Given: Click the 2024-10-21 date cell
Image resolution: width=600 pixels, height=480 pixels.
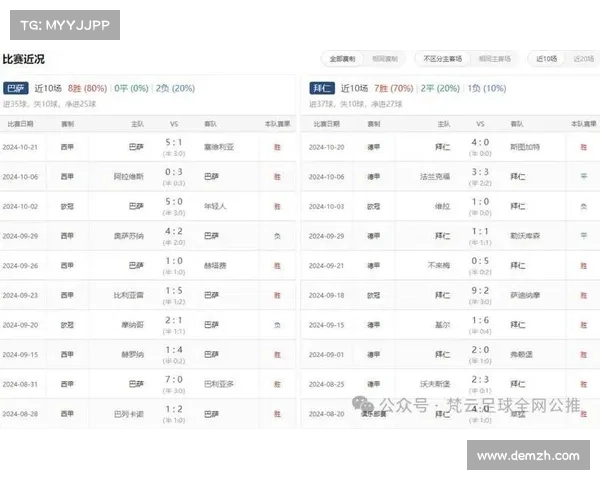Looking at the screenshot, I should pos(20,147).
